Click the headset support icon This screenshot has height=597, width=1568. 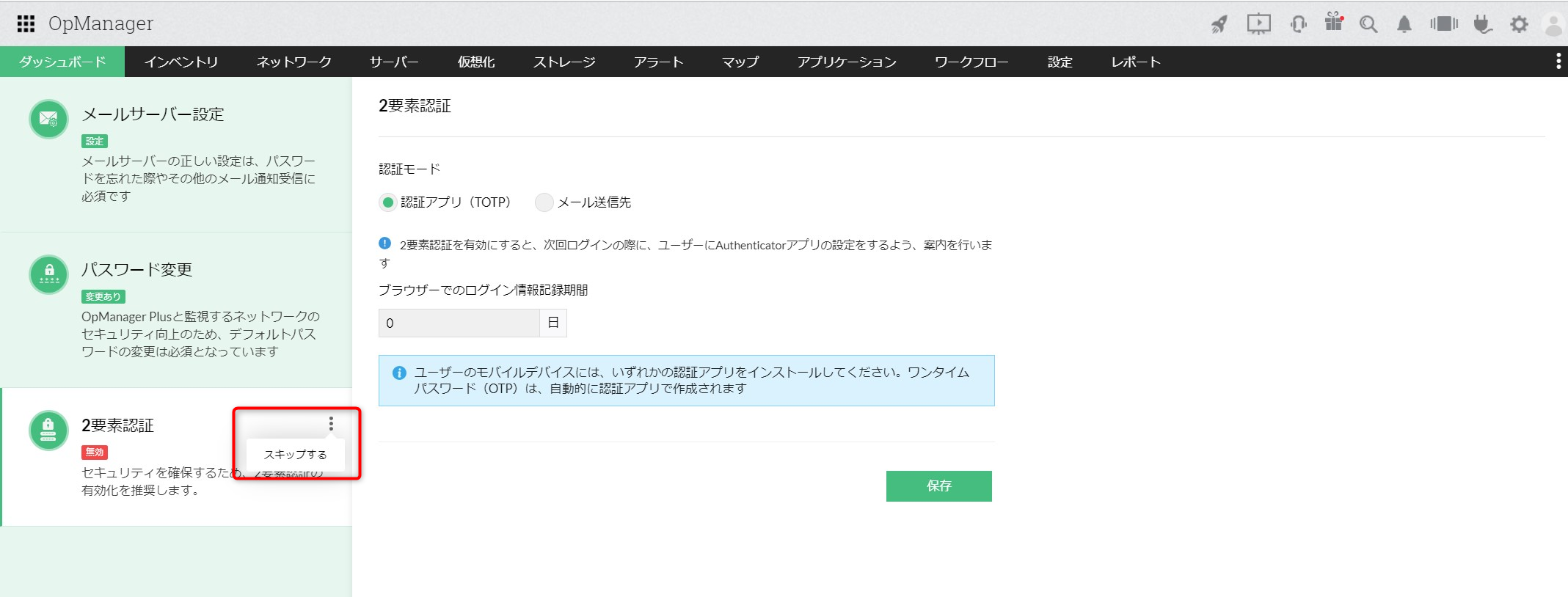pos(1298,24)
